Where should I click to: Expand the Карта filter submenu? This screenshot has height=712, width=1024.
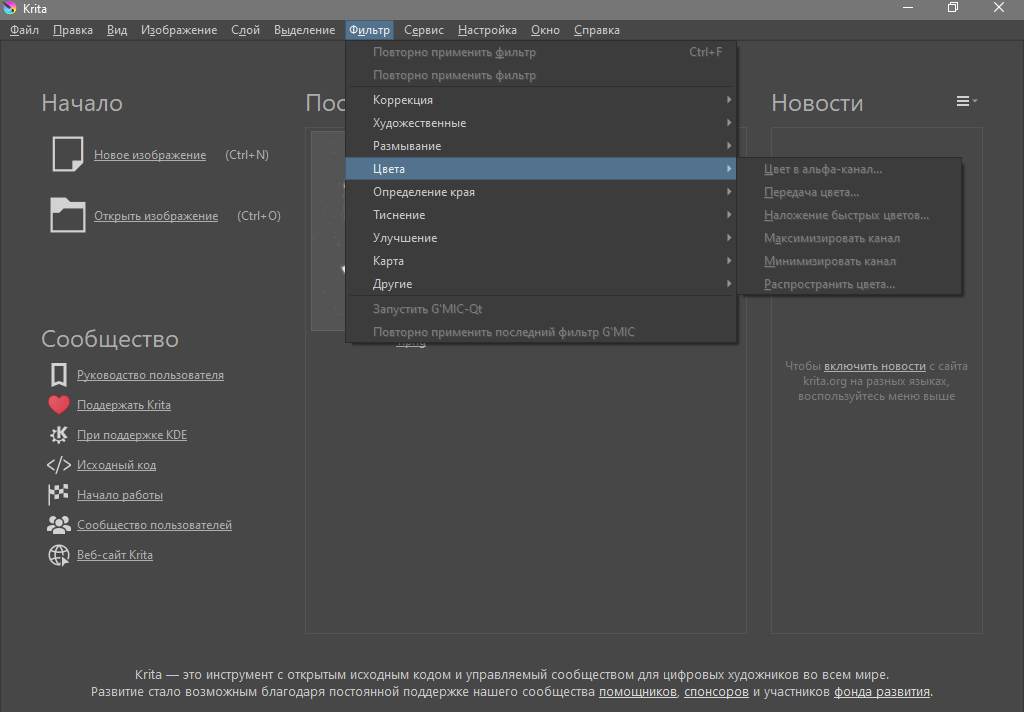pyautogui.click(x=541, y=261)
